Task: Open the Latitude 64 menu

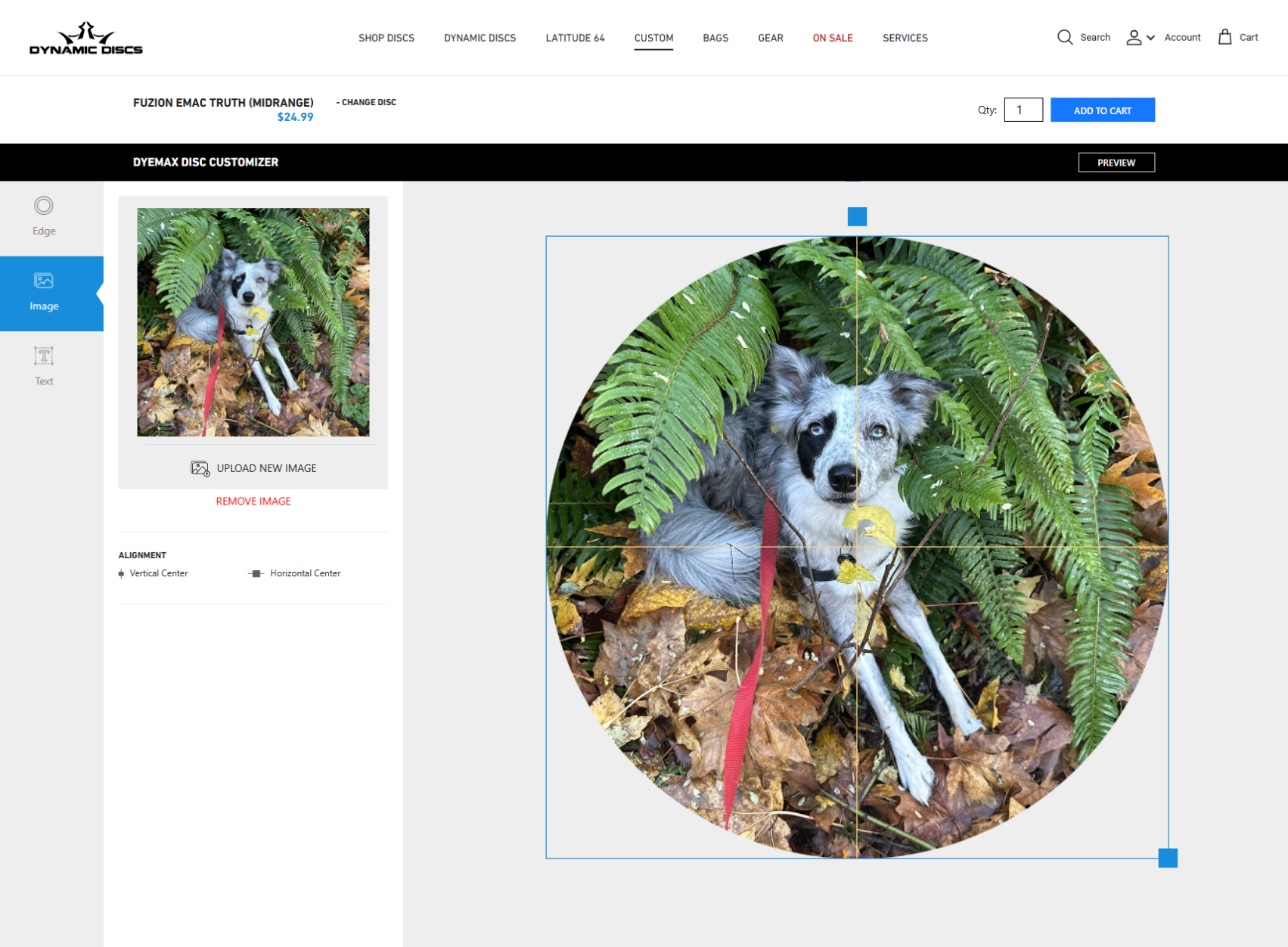Action: point(576,38)
